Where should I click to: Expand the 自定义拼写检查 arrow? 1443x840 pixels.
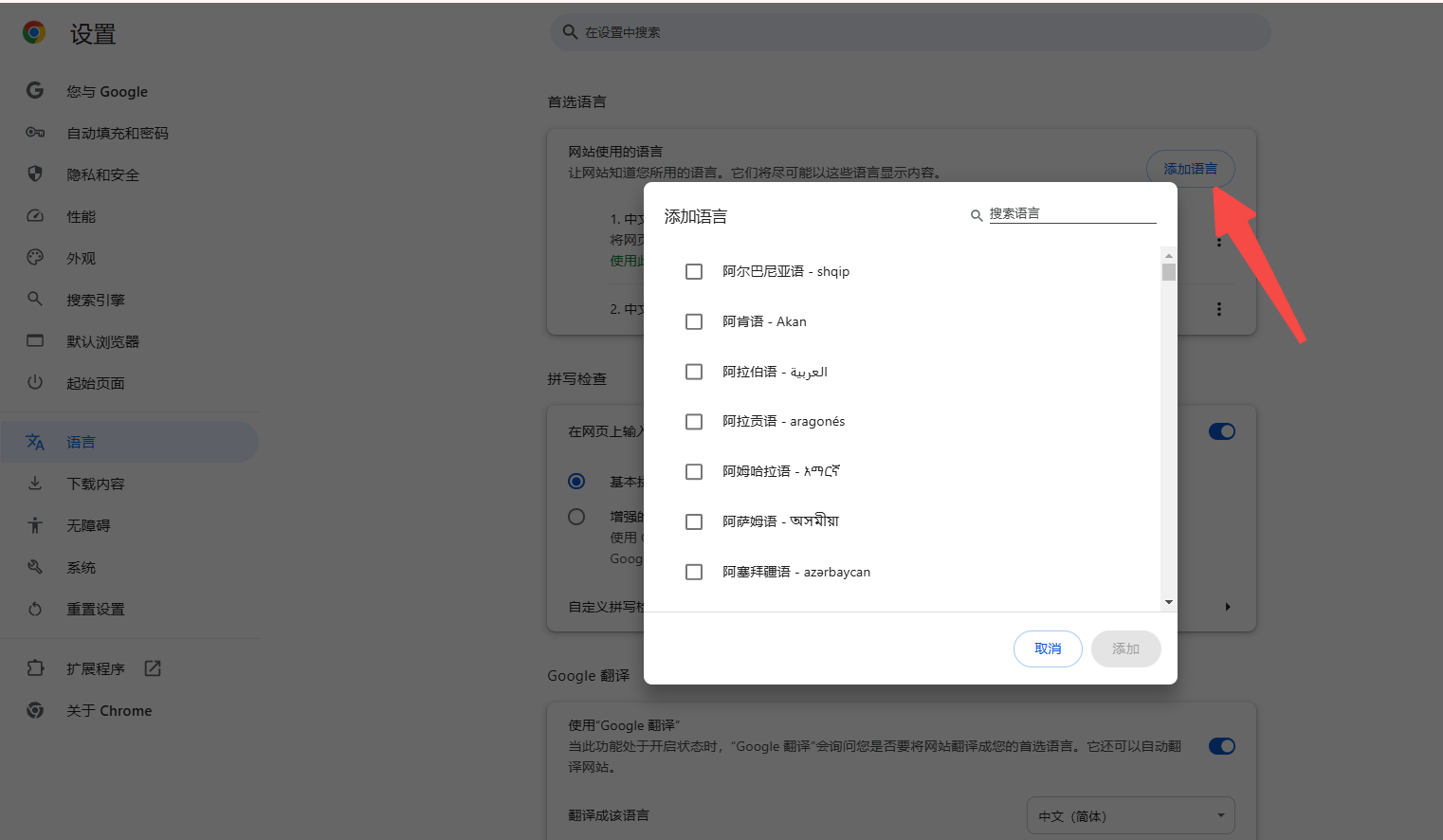click(1228, 607)
